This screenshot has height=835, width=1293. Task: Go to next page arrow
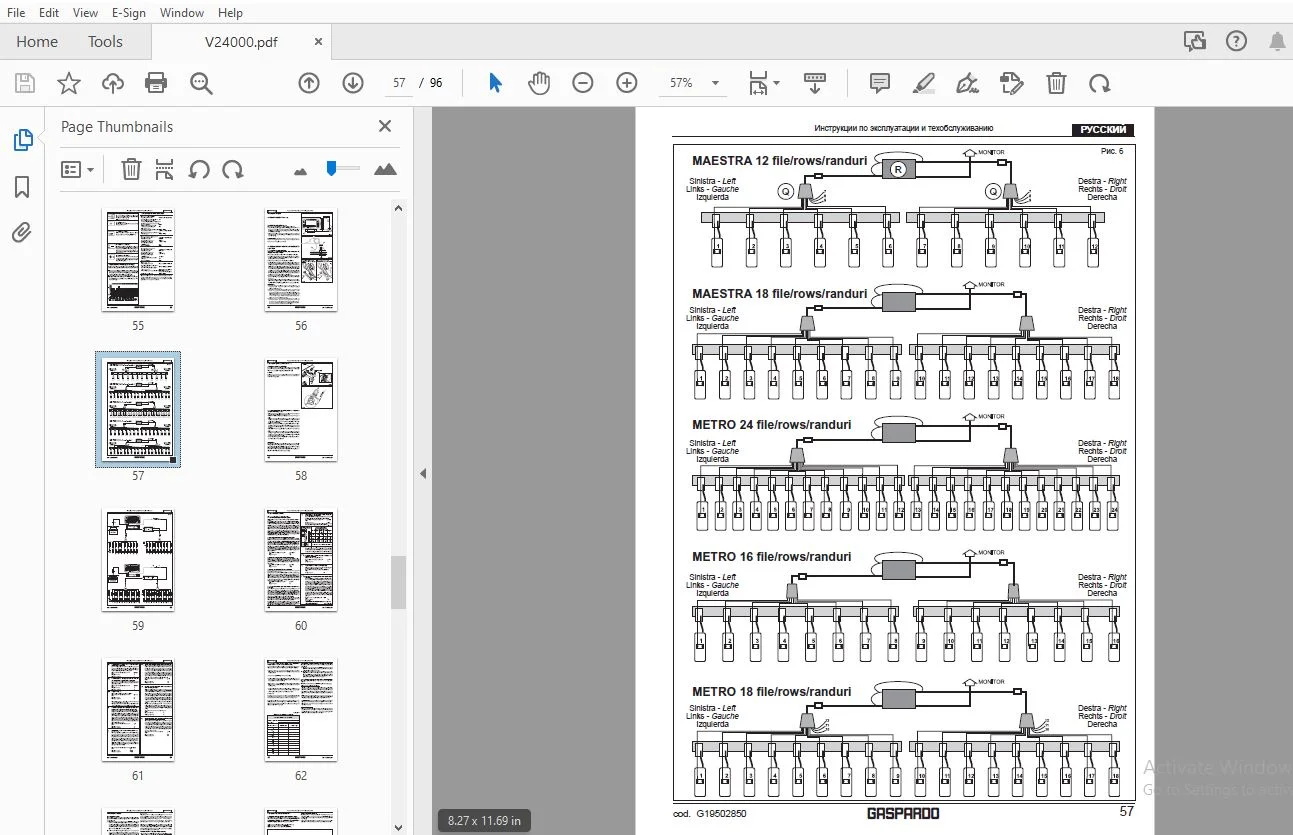pyautogui.click(x=353, y=83)
